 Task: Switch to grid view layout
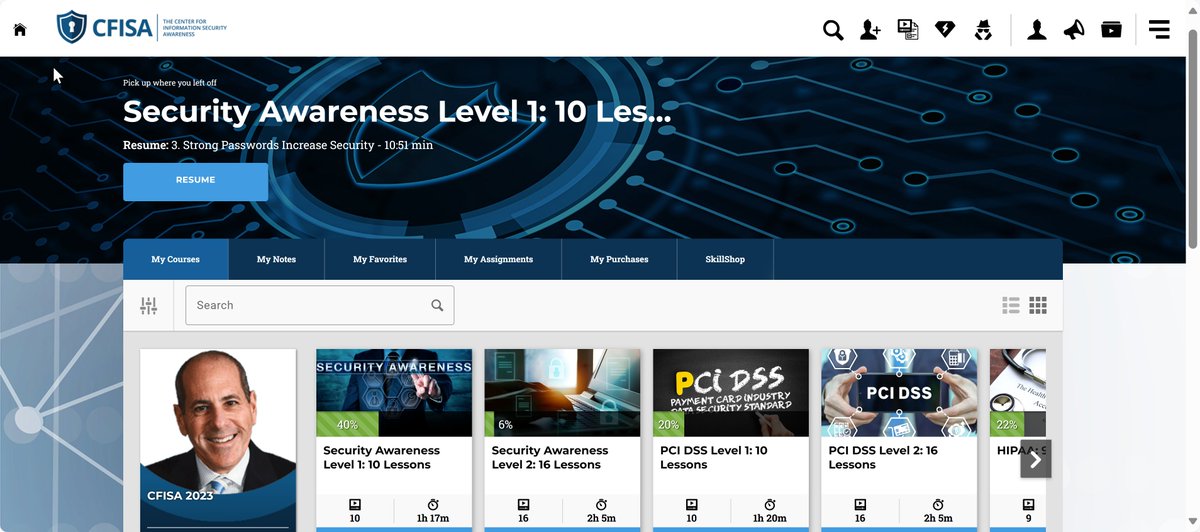click(x=1038, y=305)
